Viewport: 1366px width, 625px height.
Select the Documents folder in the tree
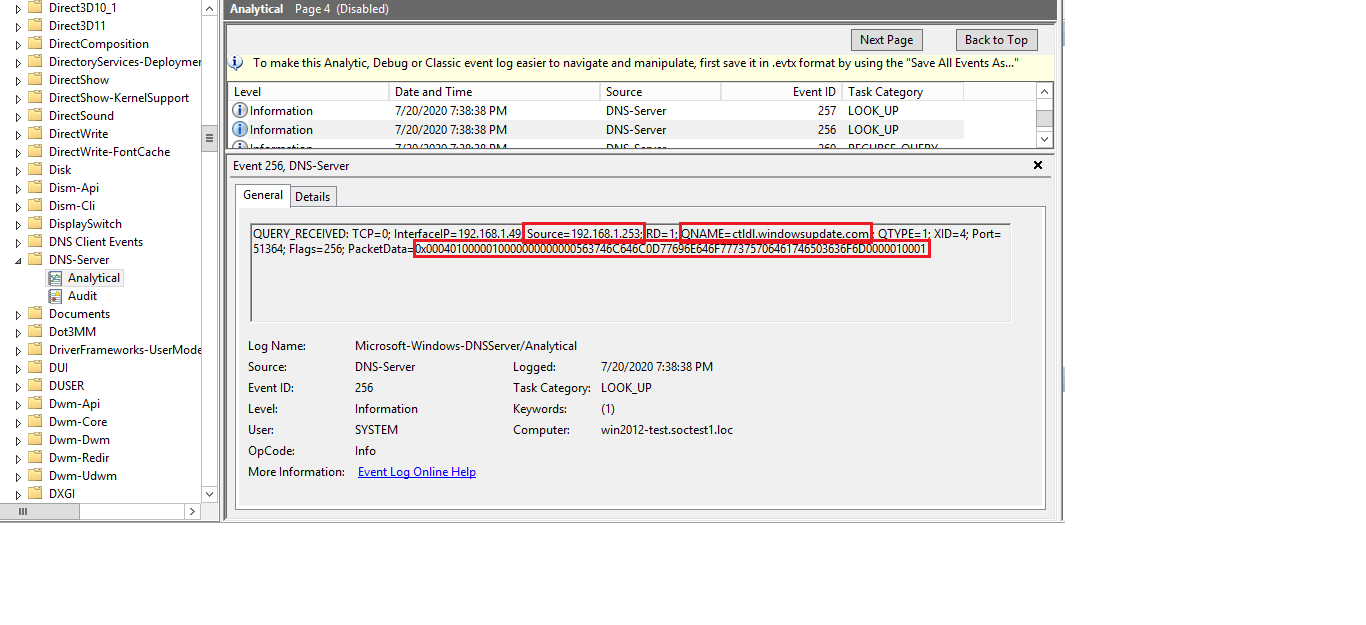[x=81, y=313]
